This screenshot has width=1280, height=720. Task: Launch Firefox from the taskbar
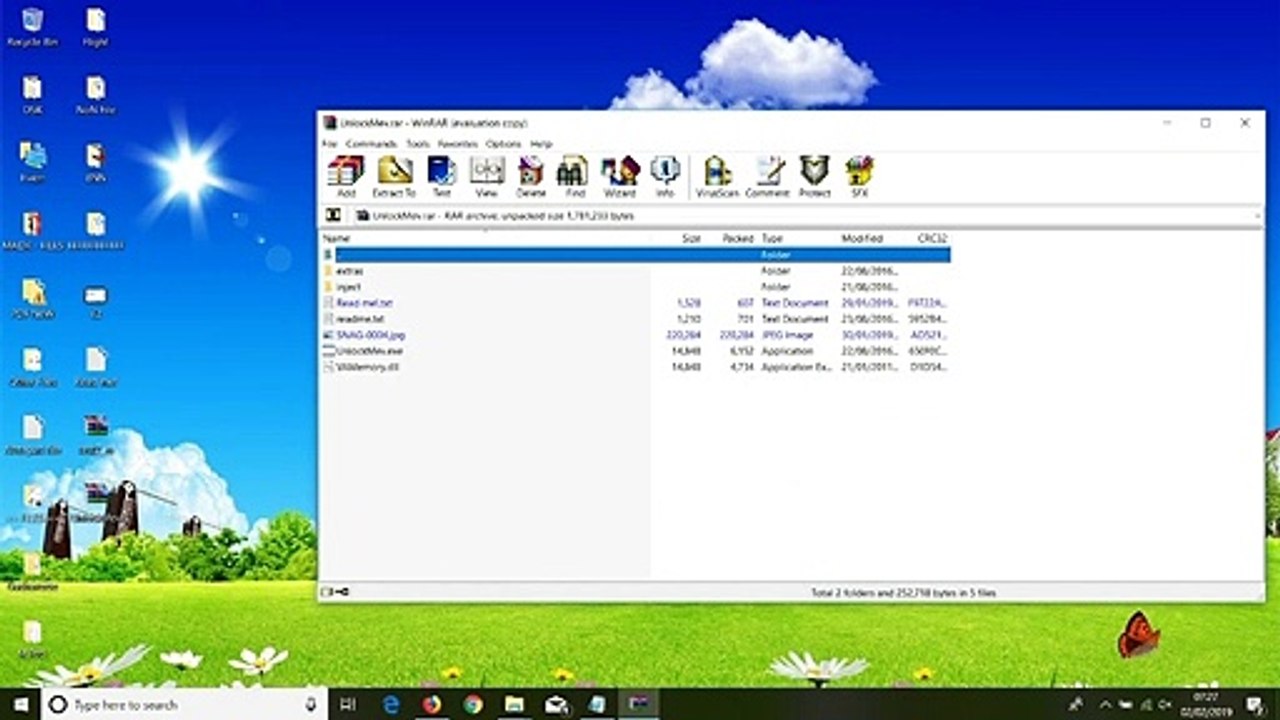[432, 704]
